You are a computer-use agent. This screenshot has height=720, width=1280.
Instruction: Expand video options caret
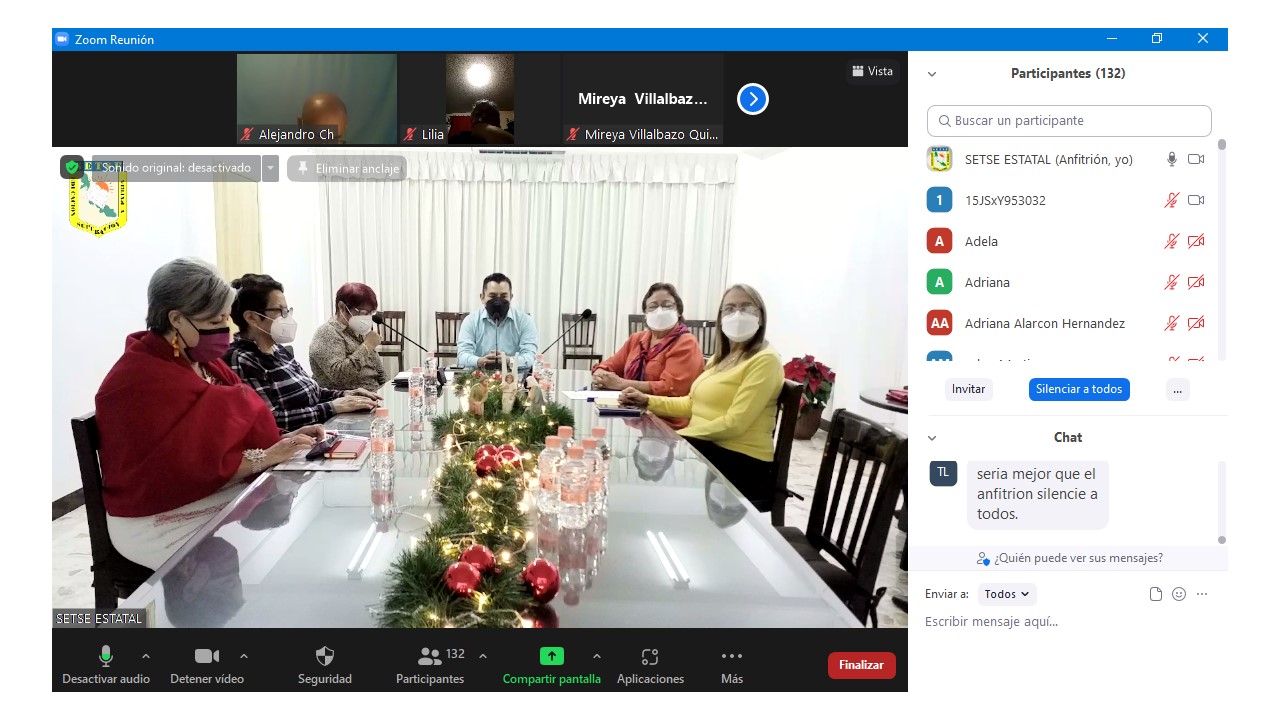244,656
